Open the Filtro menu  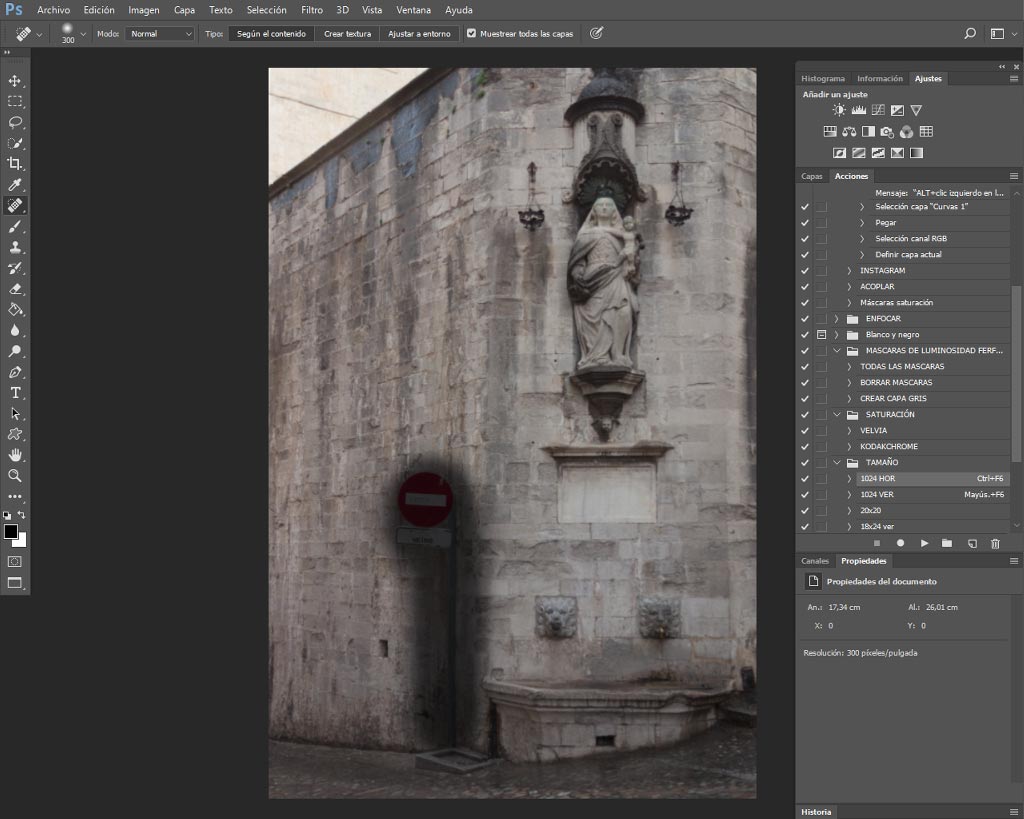pos(312,10)
